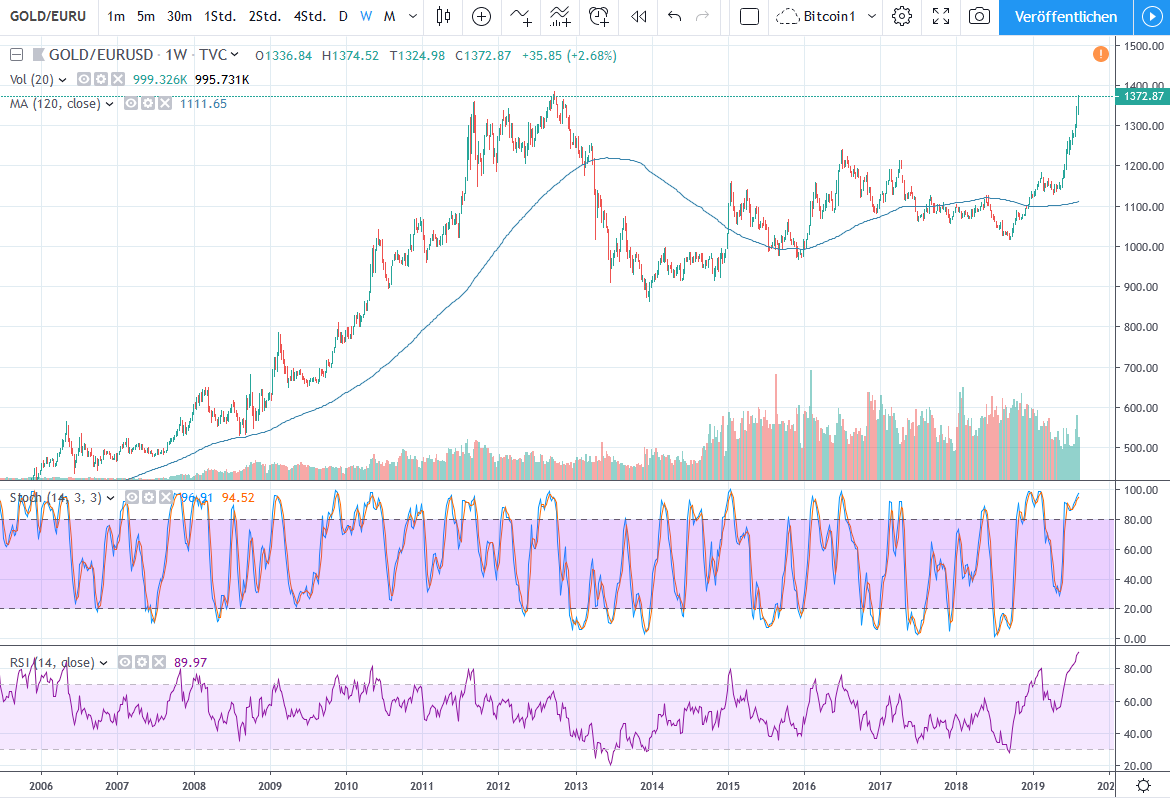Expand the Stoch (14, 3, 3) indicator menu
This screenshot has width=1170, height=798.
coord(110,498)
